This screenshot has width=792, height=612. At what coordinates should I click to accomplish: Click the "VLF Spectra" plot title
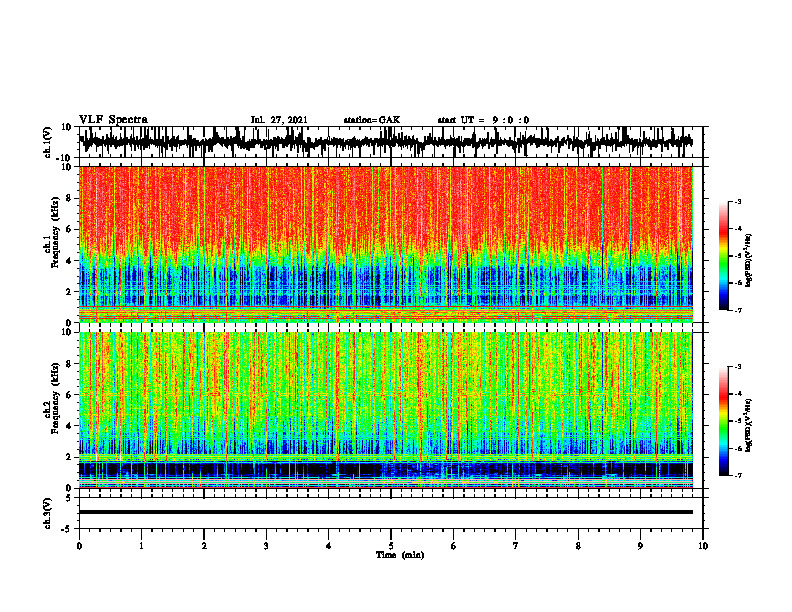pos(113,120)
